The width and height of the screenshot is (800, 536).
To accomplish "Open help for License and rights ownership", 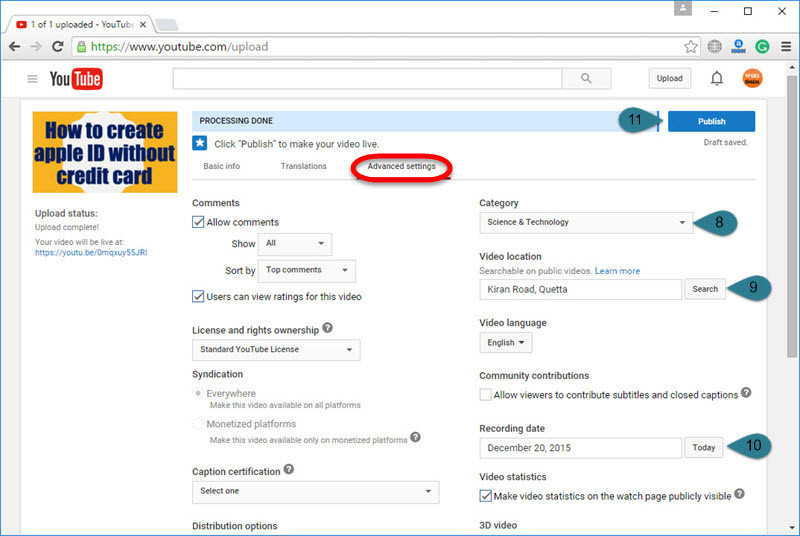I will click(x=328, y=328).
